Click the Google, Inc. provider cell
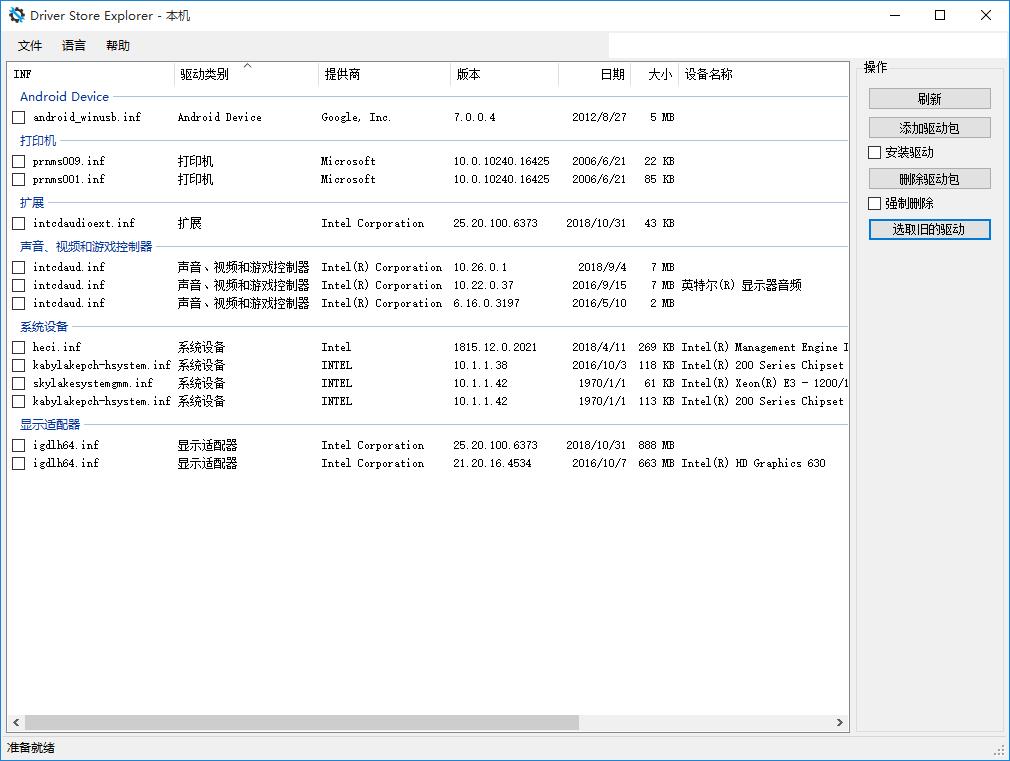 (x=356, y=117)
